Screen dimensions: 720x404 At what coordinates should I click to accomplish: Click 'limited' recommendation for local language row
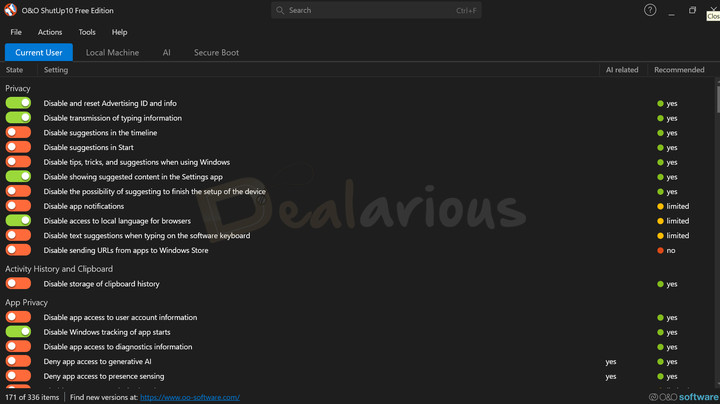click(673, 221)
